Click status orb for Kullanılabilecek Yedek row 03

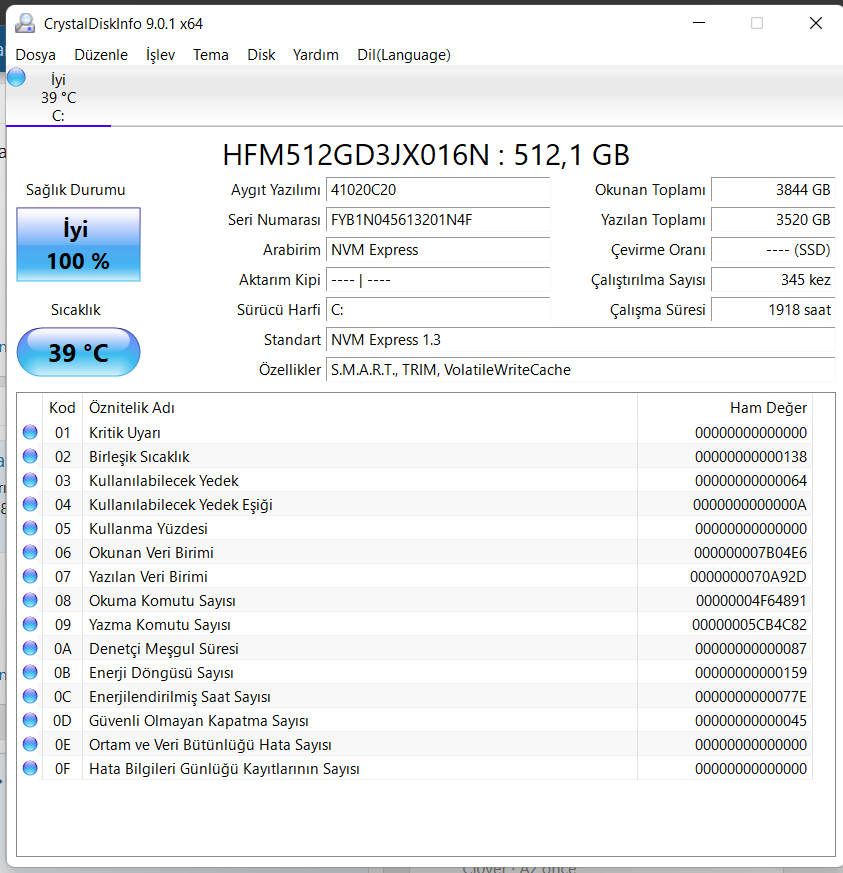click(x=30, y=480)
